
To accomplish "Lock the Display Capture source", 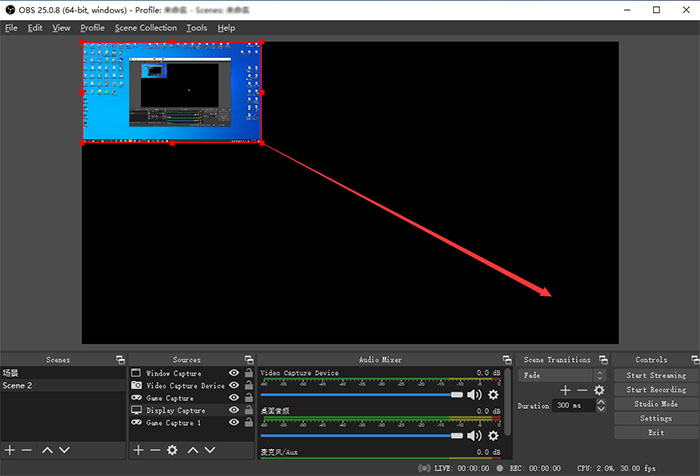I will pos(249,410).
